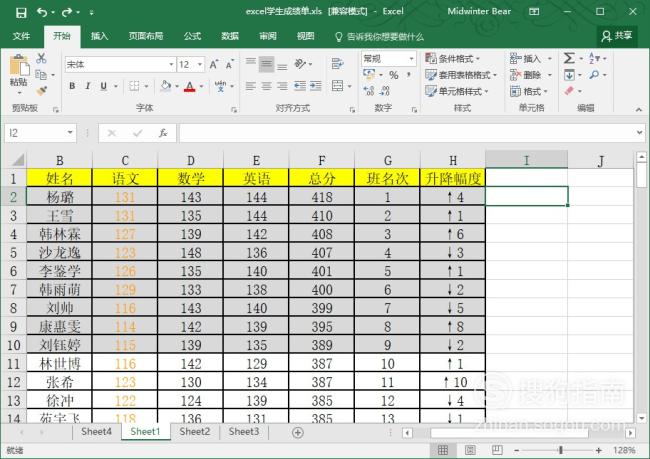Viewport: 650px width, 459px height.
Task: Switch to the 数据 Data tab
Action: click(230, 36)
